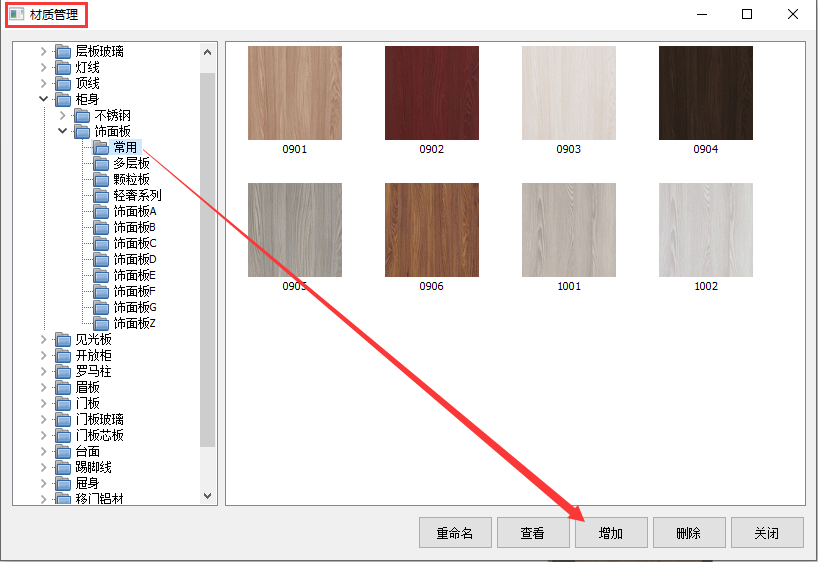Click the 饰面板E folder icon
The height and width of the screenshot is (562, 818).
[101, 276]
